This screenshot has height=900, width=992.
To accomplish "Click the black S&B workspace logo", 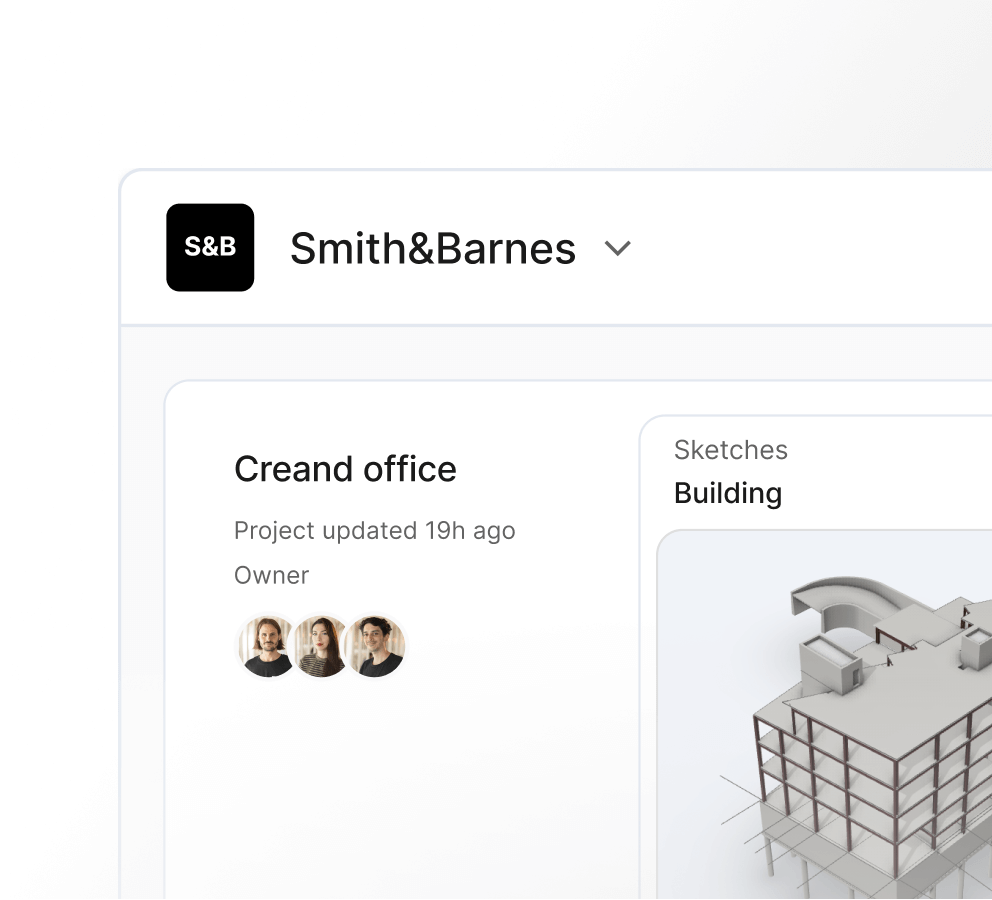I will (x=210, y=247).
